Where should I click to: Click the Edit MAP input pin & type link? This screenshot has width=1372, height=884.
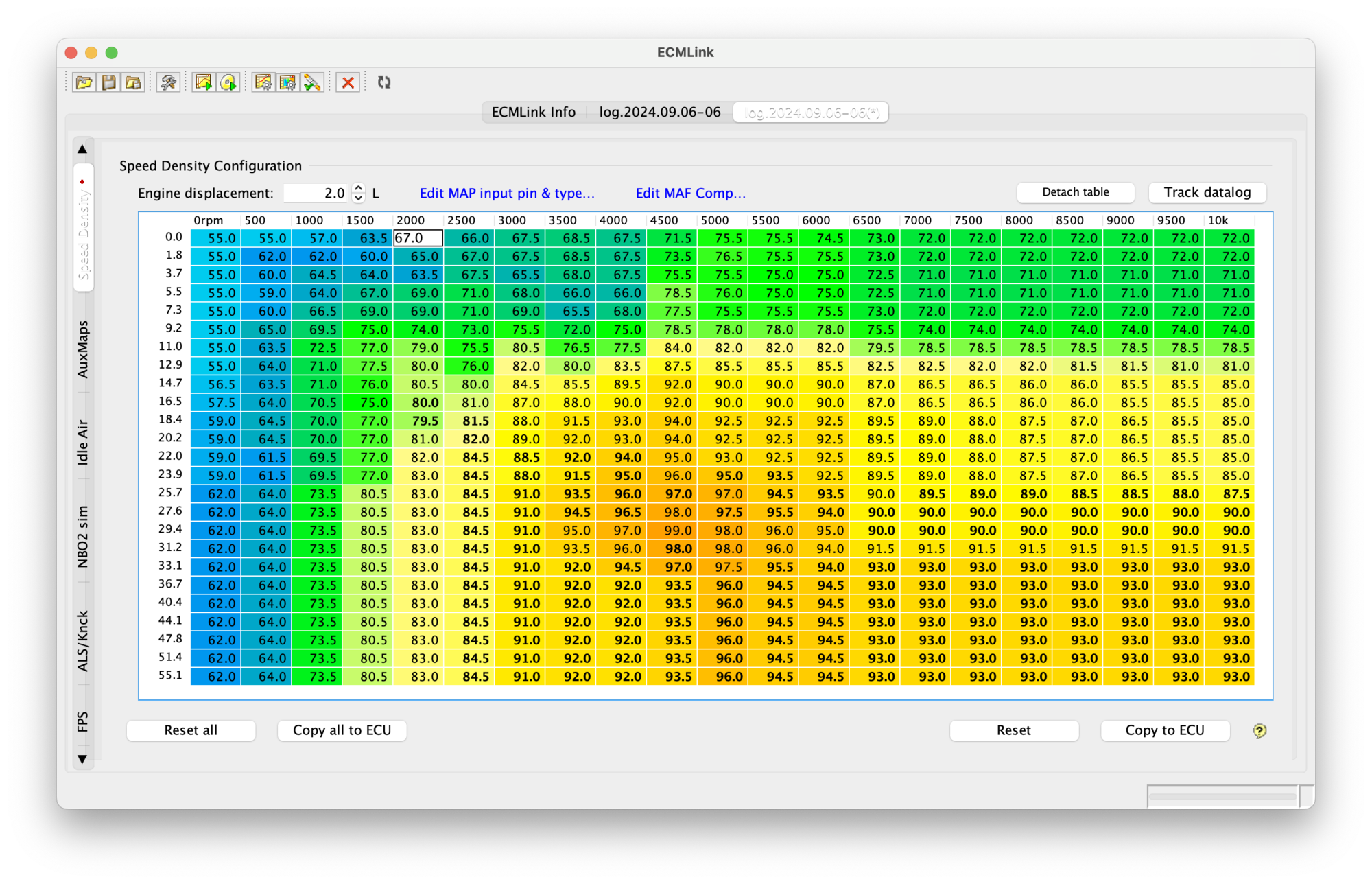tap(506, 194)
